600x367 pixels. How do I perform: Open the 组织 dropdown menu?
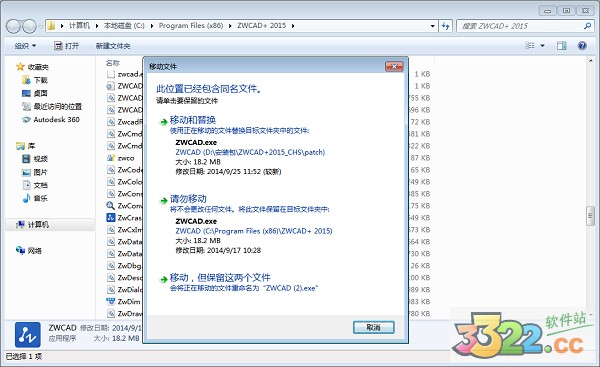pyautogui.click(x=25, y=46)
